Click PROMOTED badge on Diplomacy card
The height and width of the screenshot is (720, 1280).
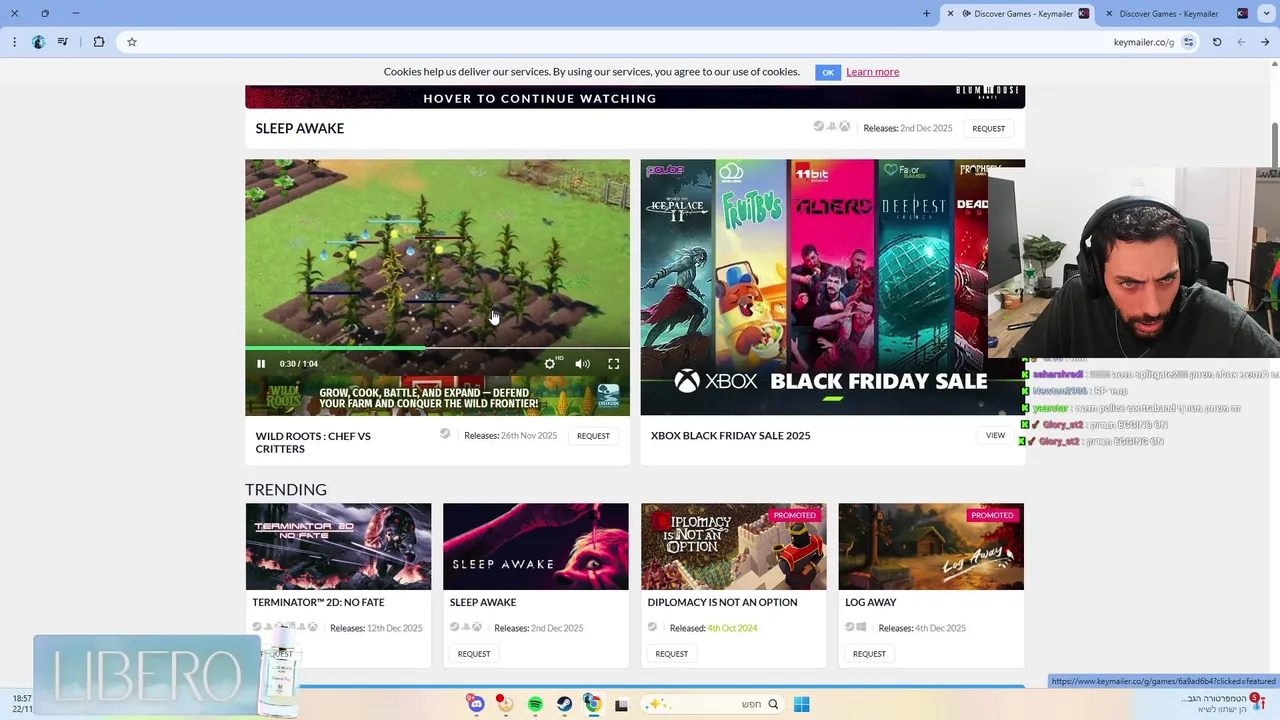click(x=794, y=515)
